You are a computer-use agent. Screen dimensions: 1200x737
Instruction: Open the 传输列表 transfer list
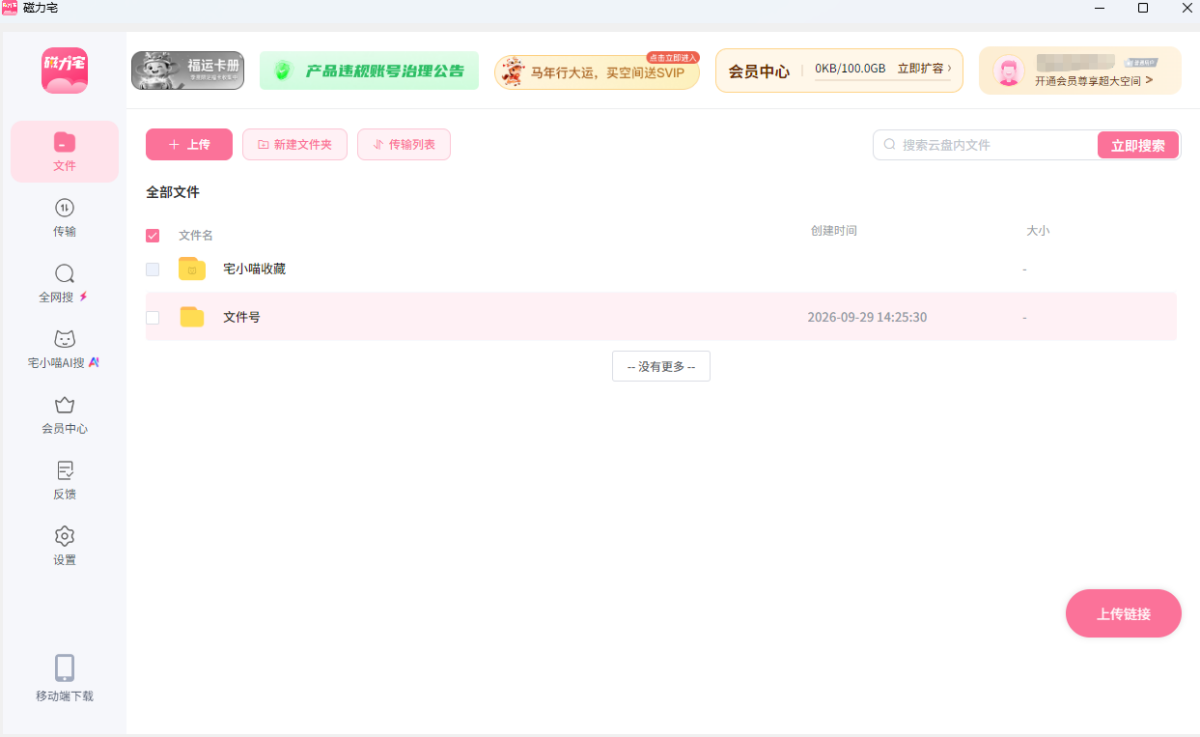click(x=404, y=145)
